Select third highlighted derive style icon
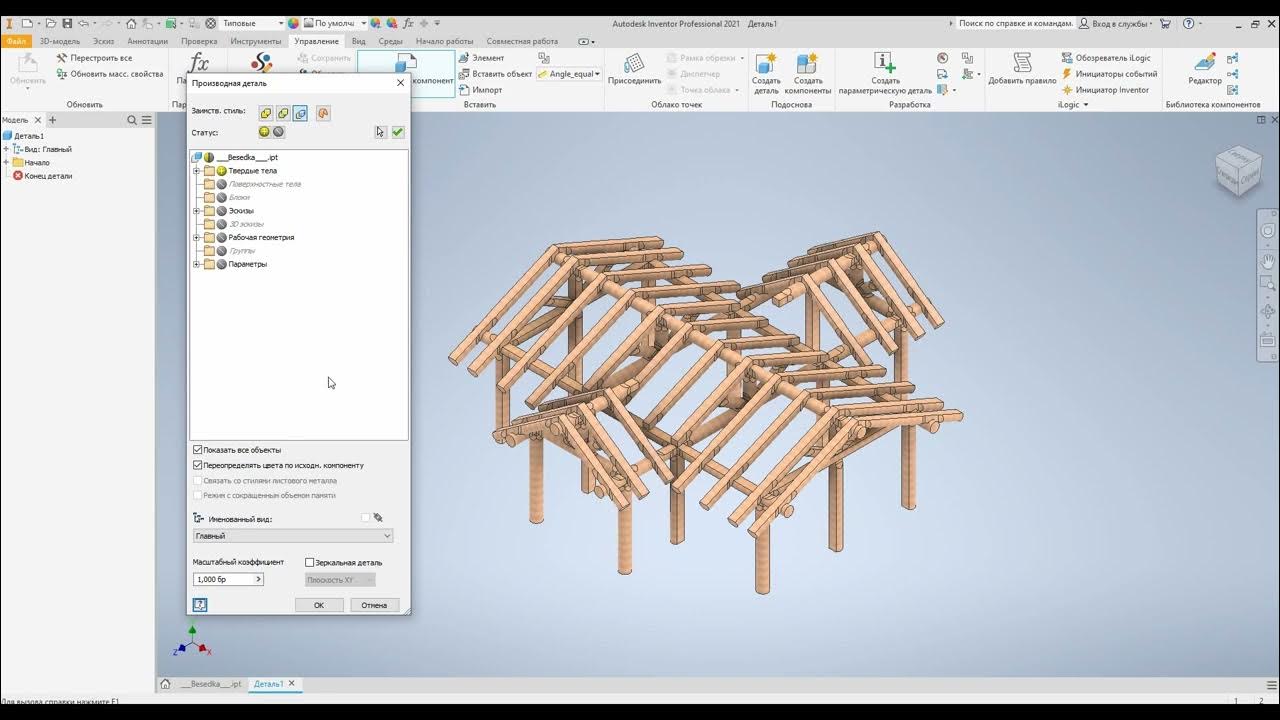Viewport: 1280px width, 720px height. [300, 113]
